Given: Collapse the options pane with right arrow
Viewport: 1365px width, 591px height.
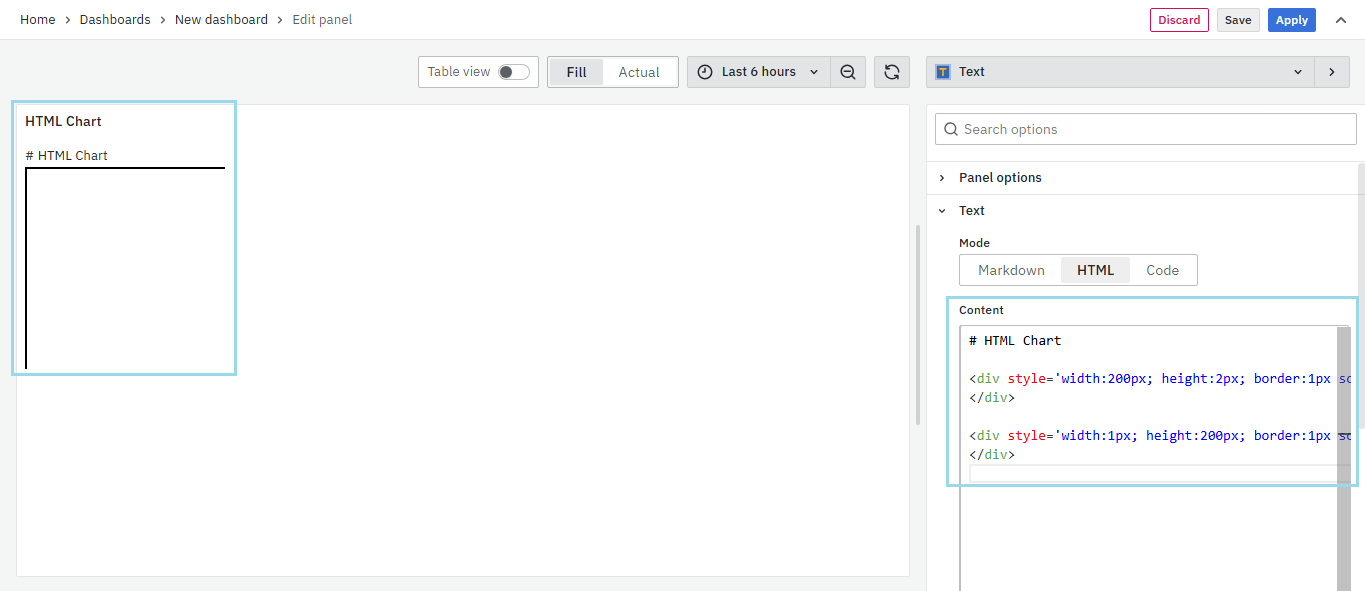Looking at the screenshot, I should [x=1331, y=72].
